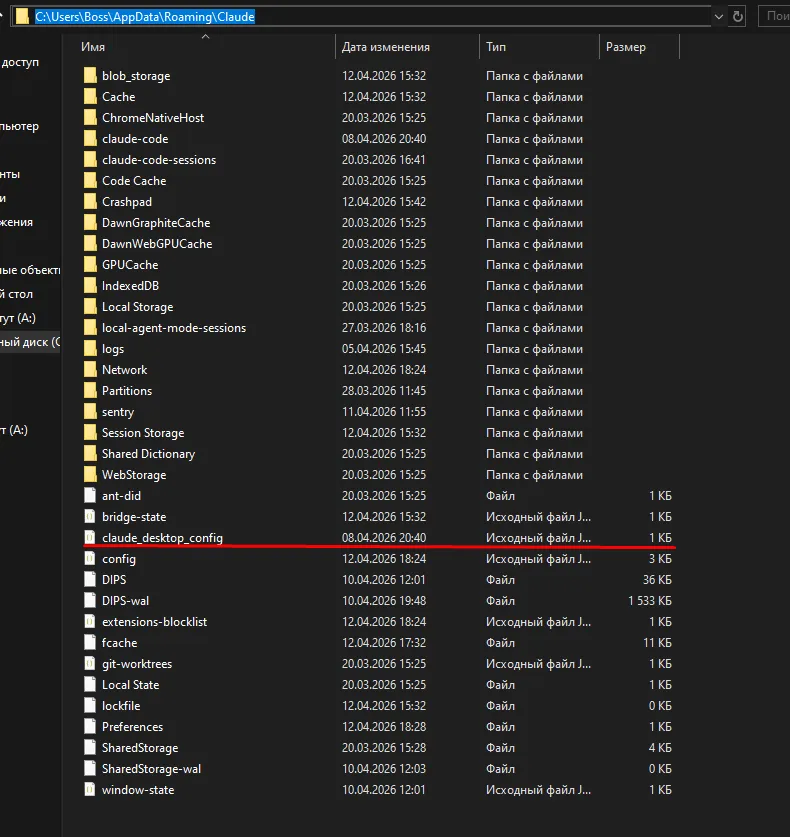This screenshot has height=837, width=790.
Task: Open the computer entry ending 'пьютер'
Action: tap(20, 126)
